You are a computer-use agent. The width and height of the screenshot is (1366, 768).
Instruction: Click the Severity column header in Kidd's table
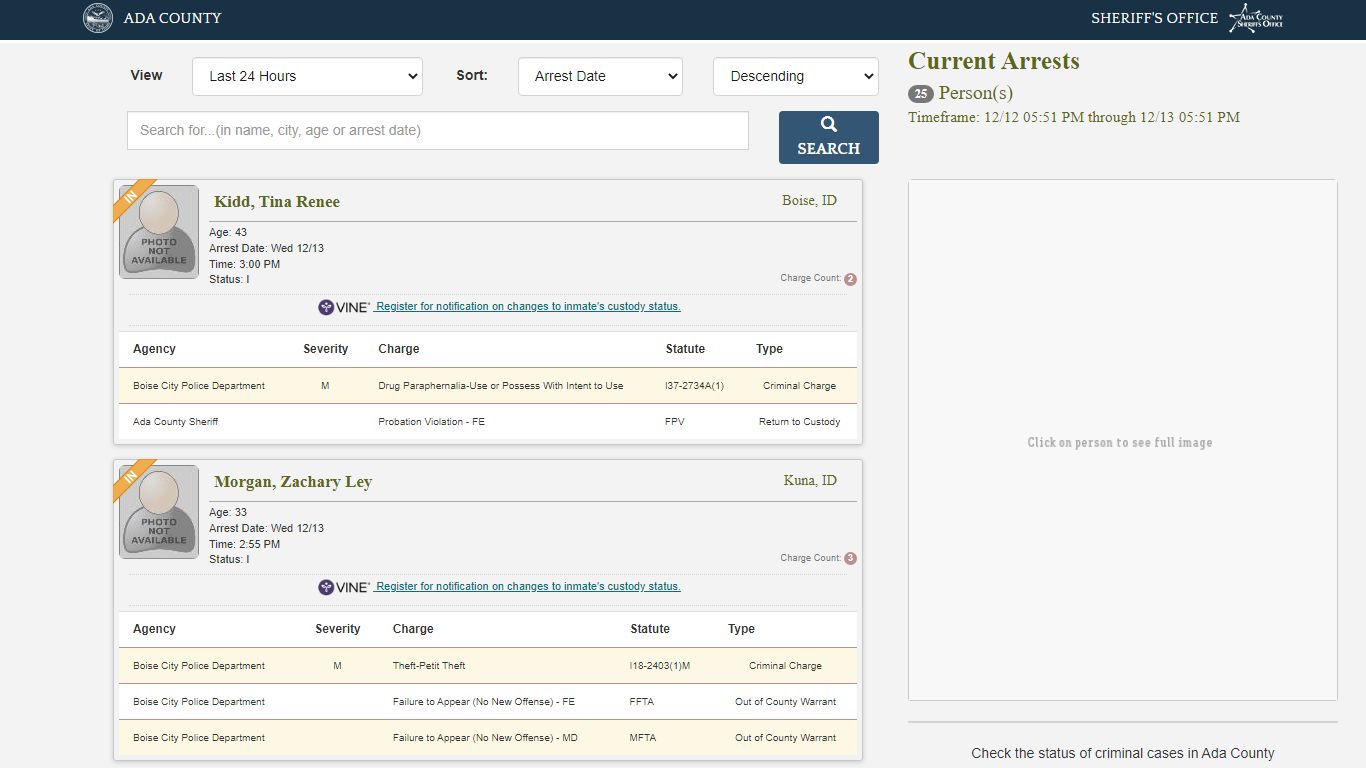tap(326, 349)
